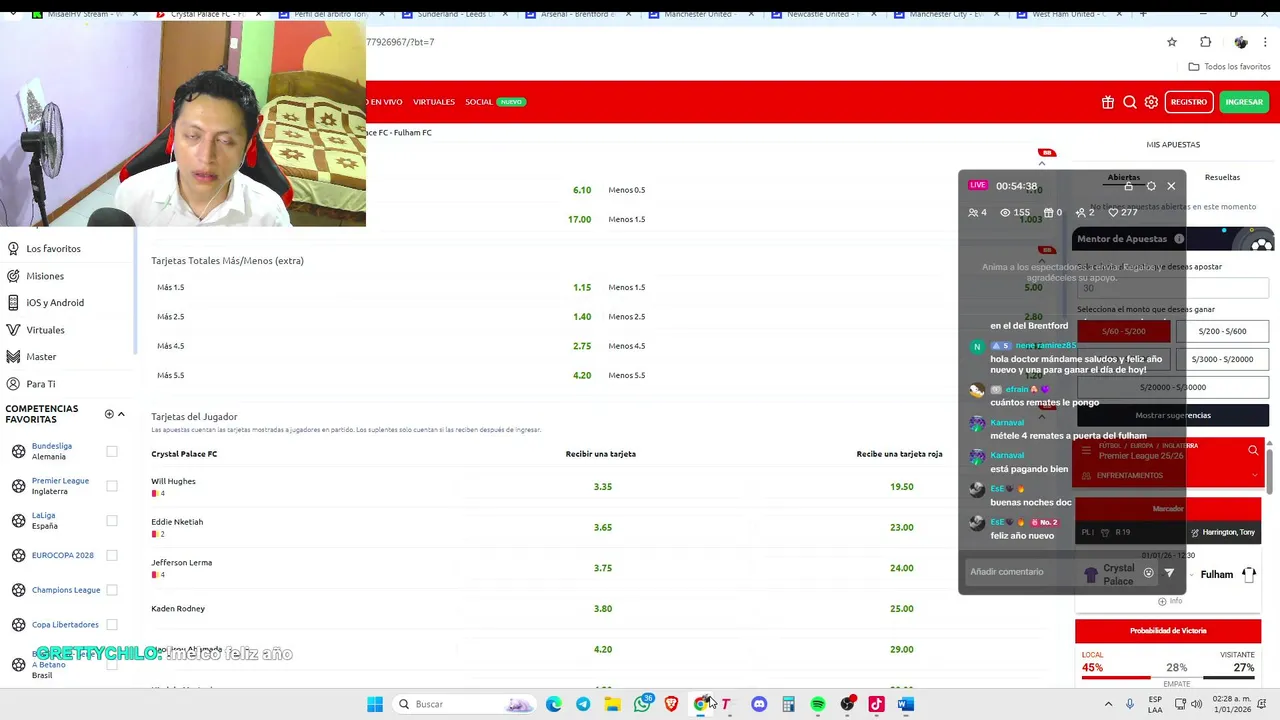1280x720 pixels.
Task: Click the Windows taskbar Buscar search box
Action: [x=462, y=704]
